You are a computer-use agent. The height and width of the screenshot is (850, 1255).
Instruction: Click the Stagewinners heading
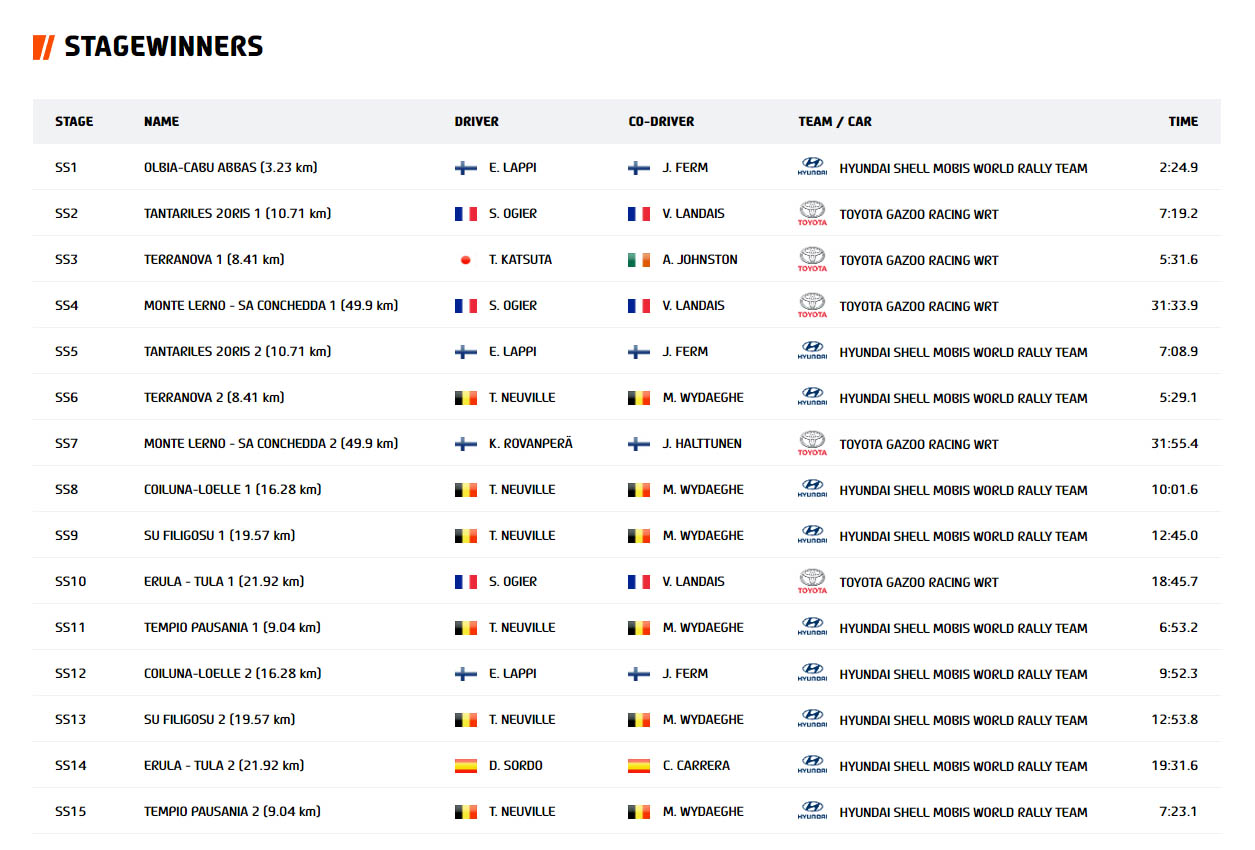click(164, 46)
